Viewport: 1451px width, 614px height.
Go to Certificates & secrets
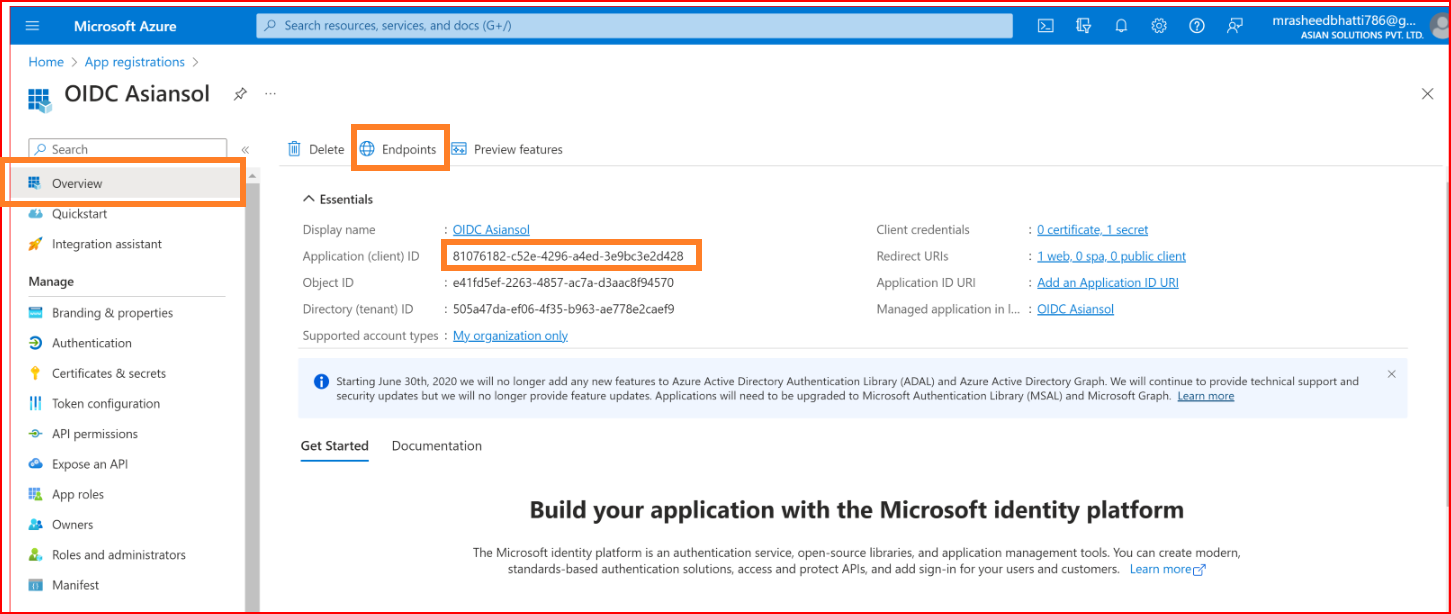pyautogui.click(x=109, y=373)
